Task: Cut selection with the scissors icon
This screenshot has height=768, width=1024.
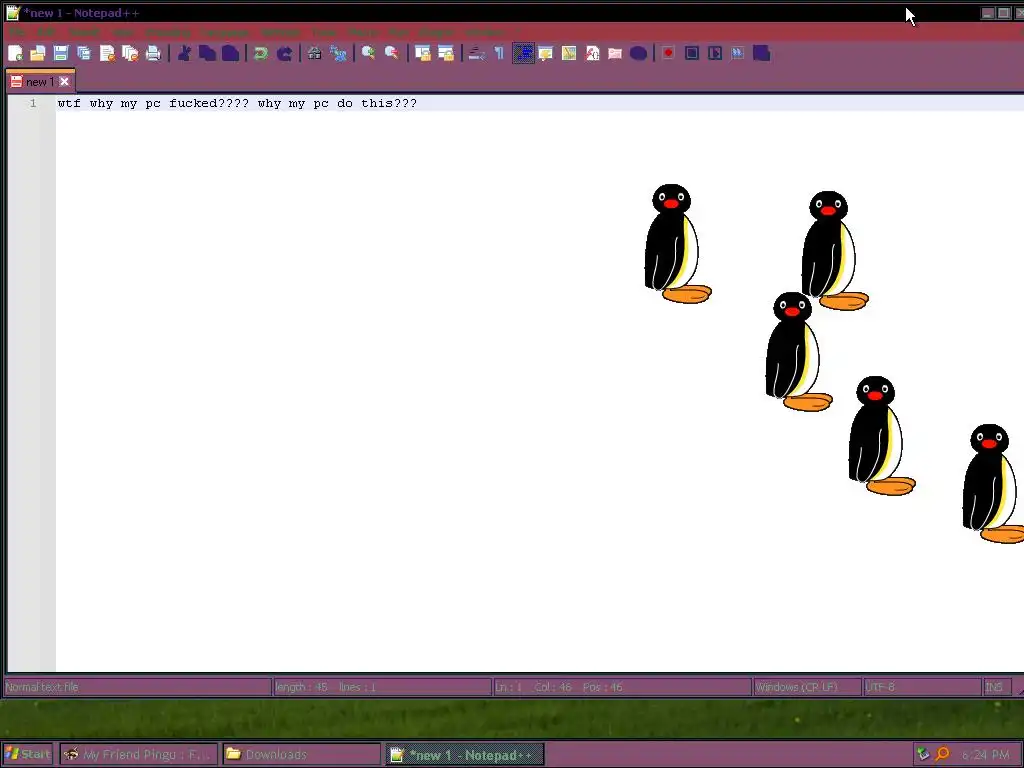Action: (184, 54)
